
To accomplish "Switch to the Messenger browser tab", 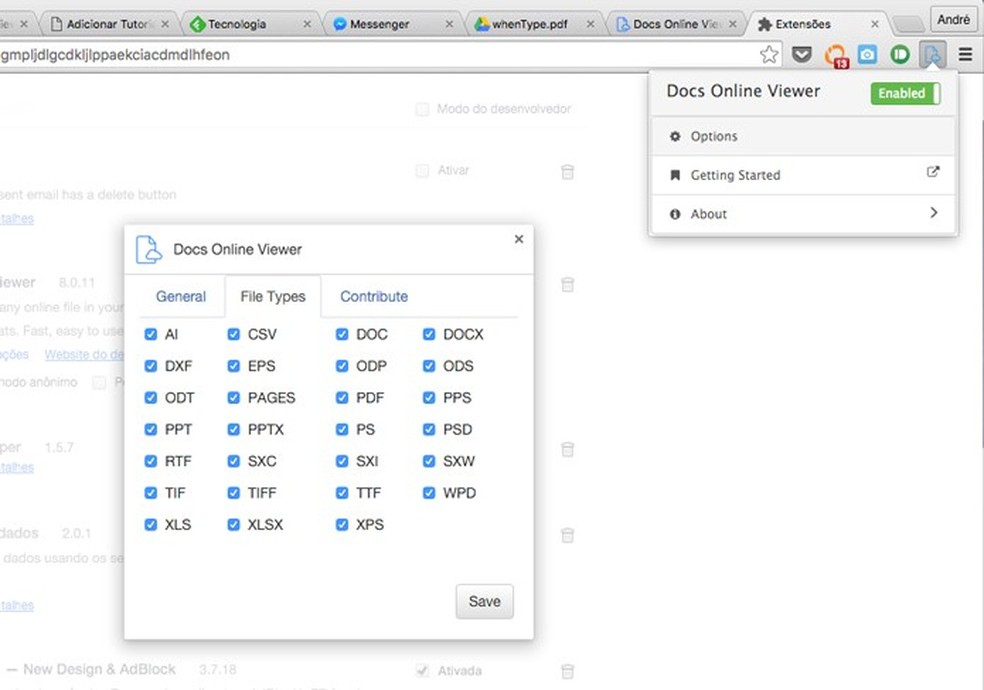I will [392, 24].
